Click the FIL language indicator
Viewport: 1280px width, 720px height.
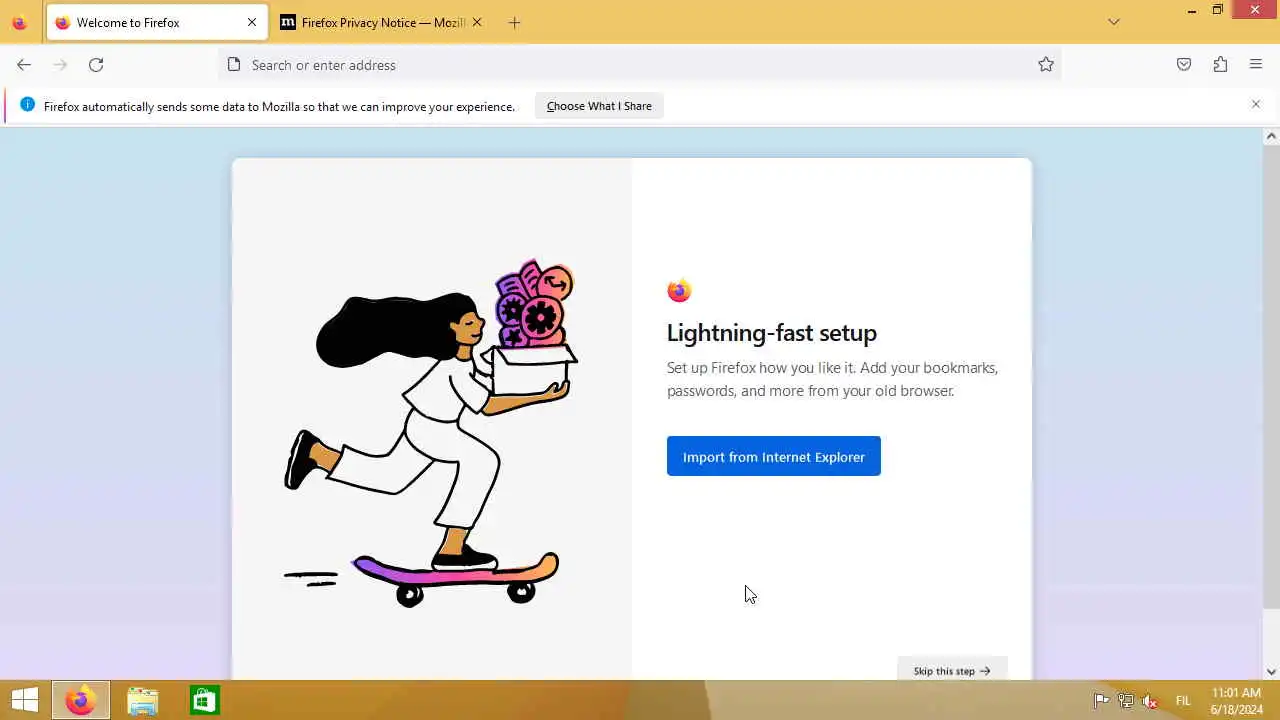pyautogui.click(x=1183, y=701)
